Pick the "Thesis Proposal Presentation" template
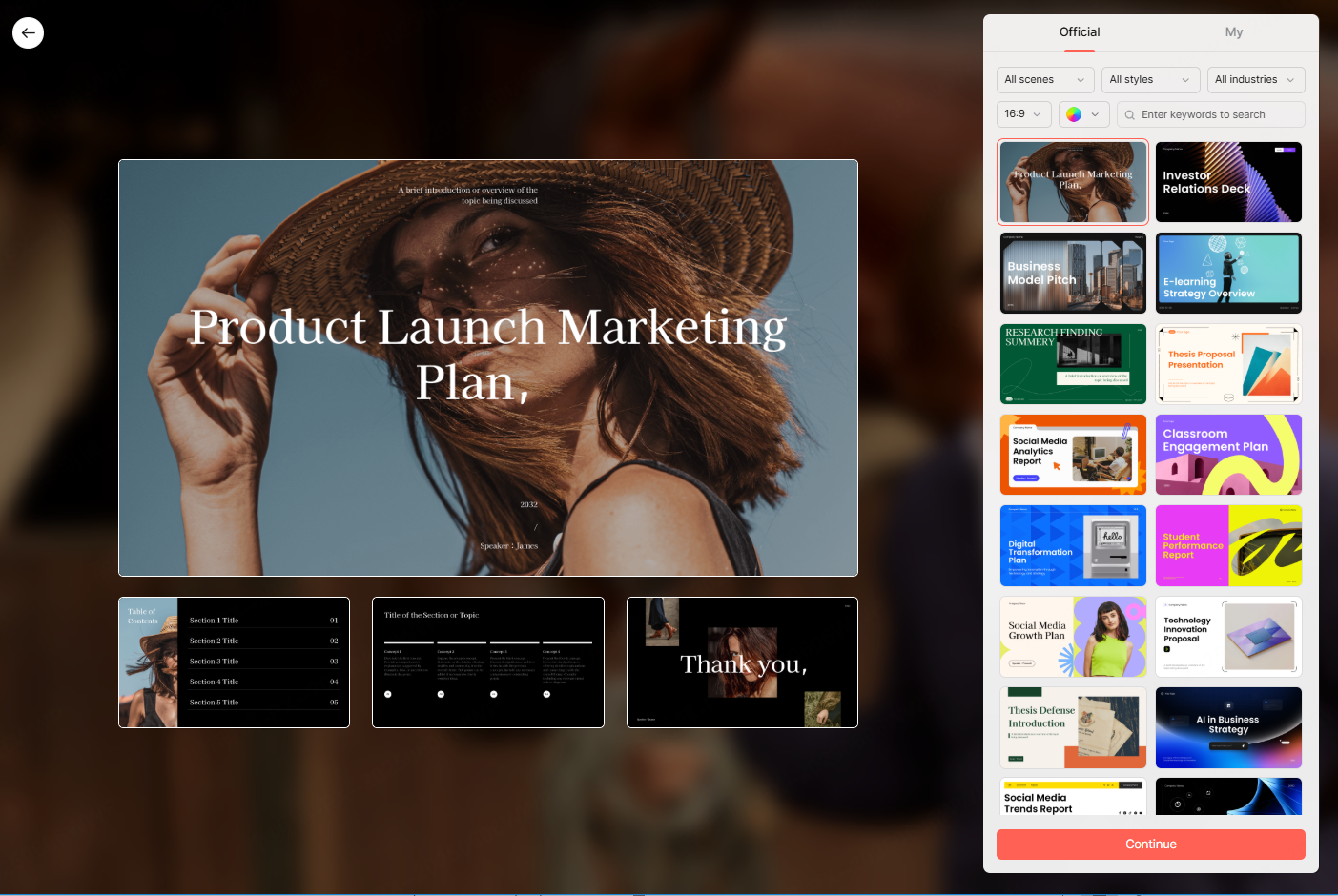1338x896 pixels. 1228,364
